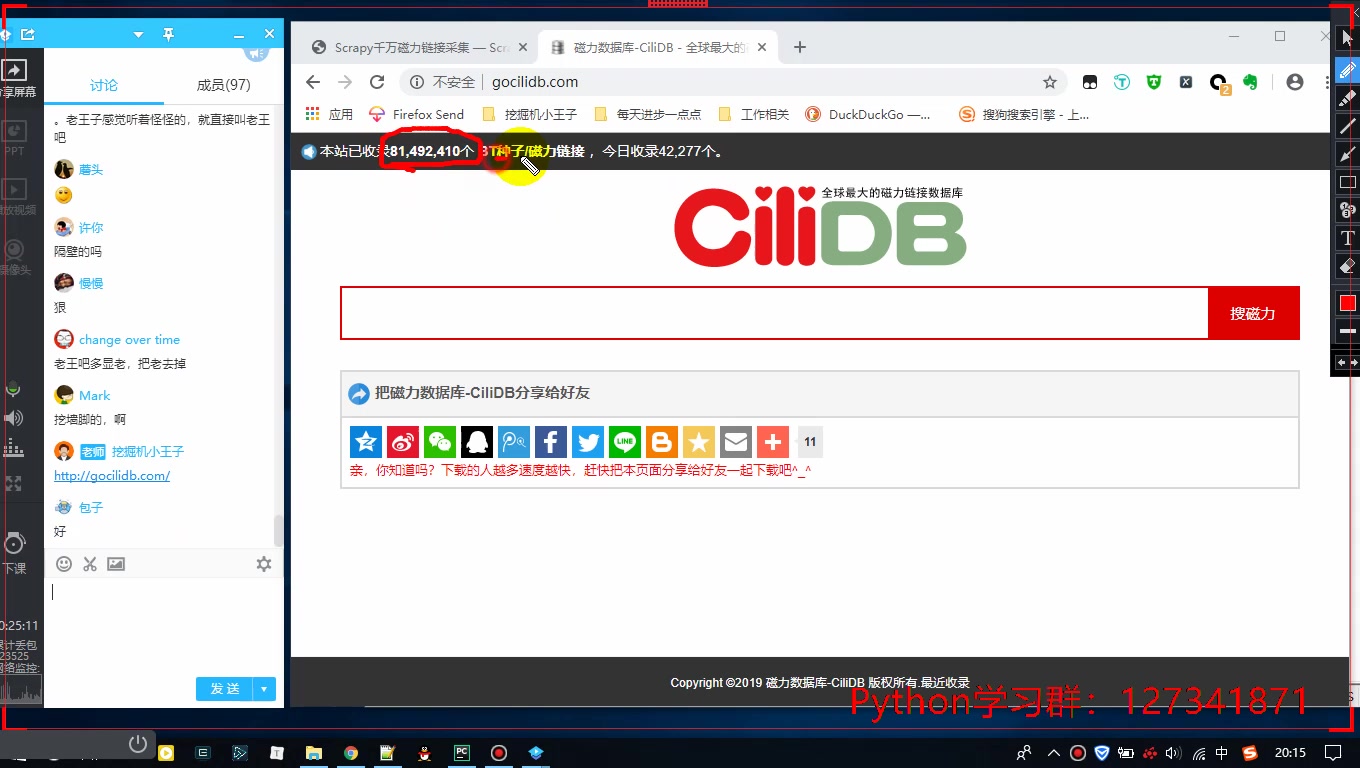Open the Firefox Send bookmark
The image size is (1360, 768).
pyautogui.click(x=416, y=114)
